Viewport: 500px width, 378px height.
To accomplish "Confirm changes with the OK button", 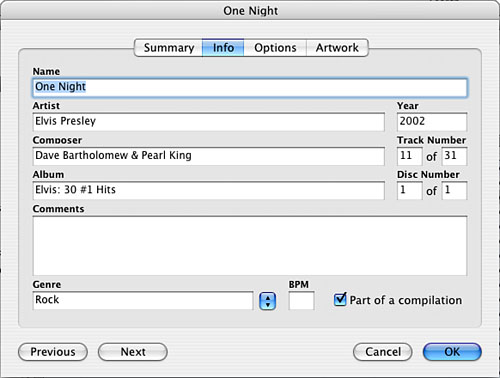I will click(452, 352).
